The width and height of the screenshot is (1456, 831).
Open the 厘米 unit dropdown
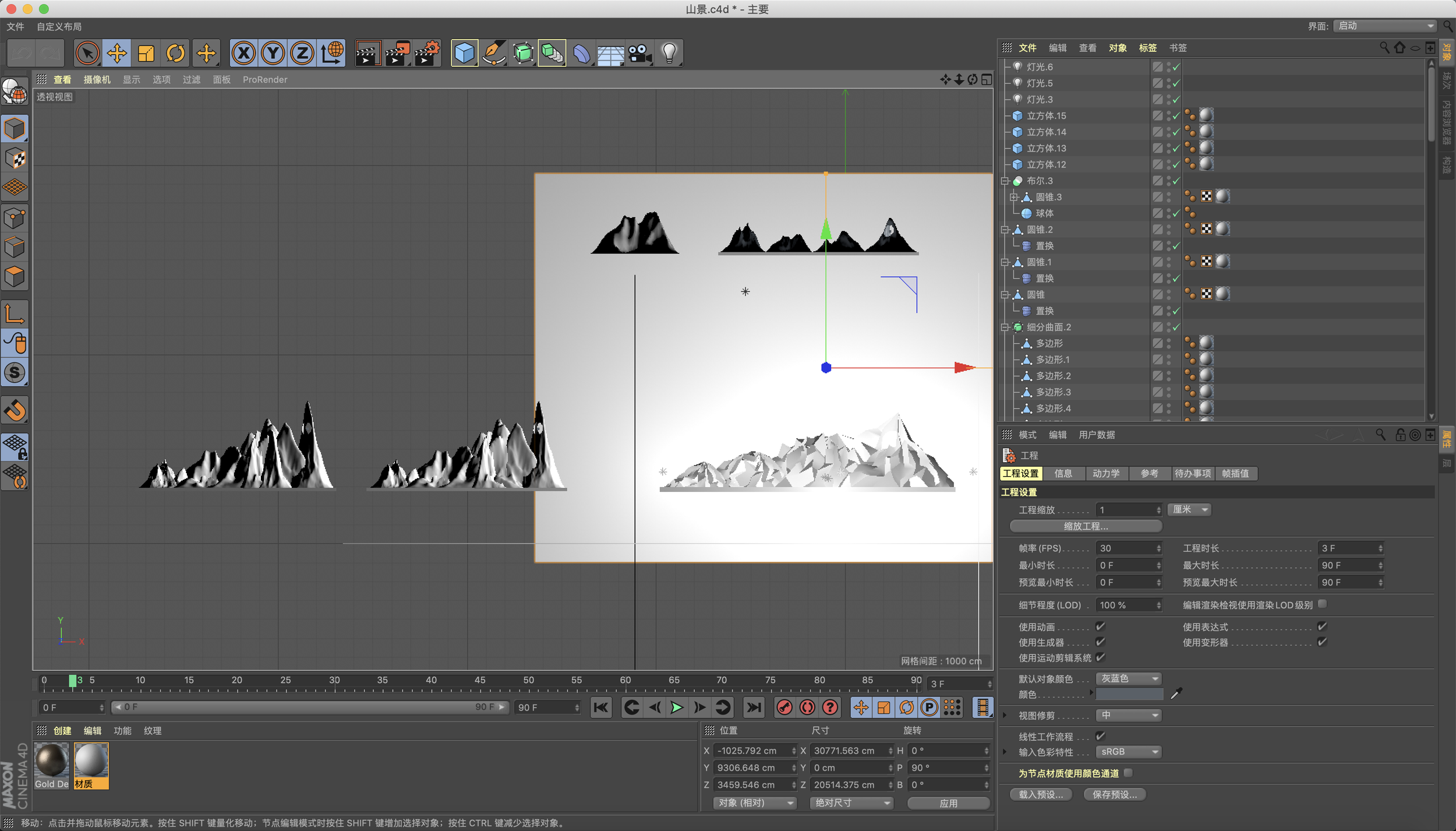(x=1189, y=510)
